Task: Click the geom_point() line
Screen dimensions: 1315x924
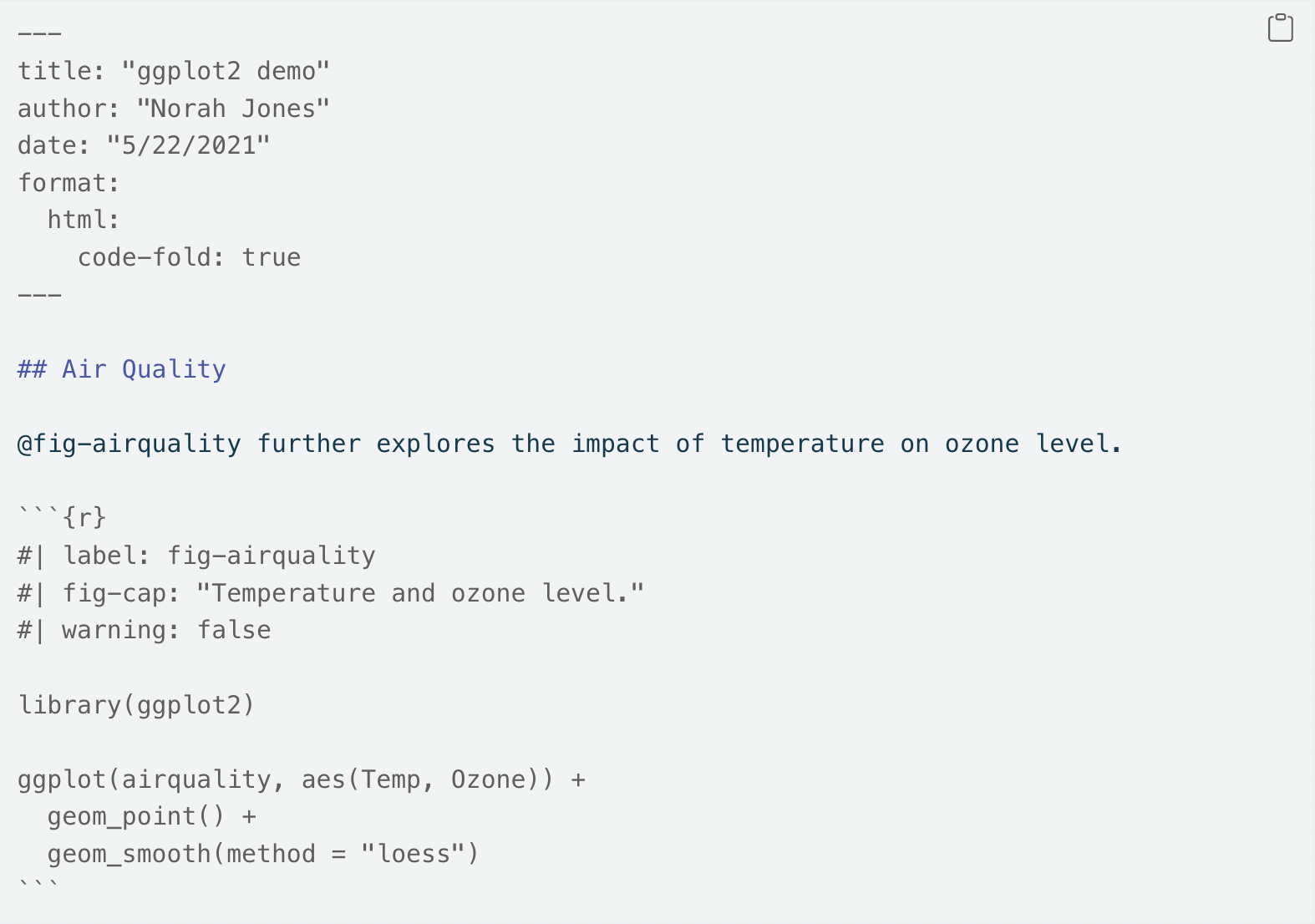Action: (x=151, y=816)
